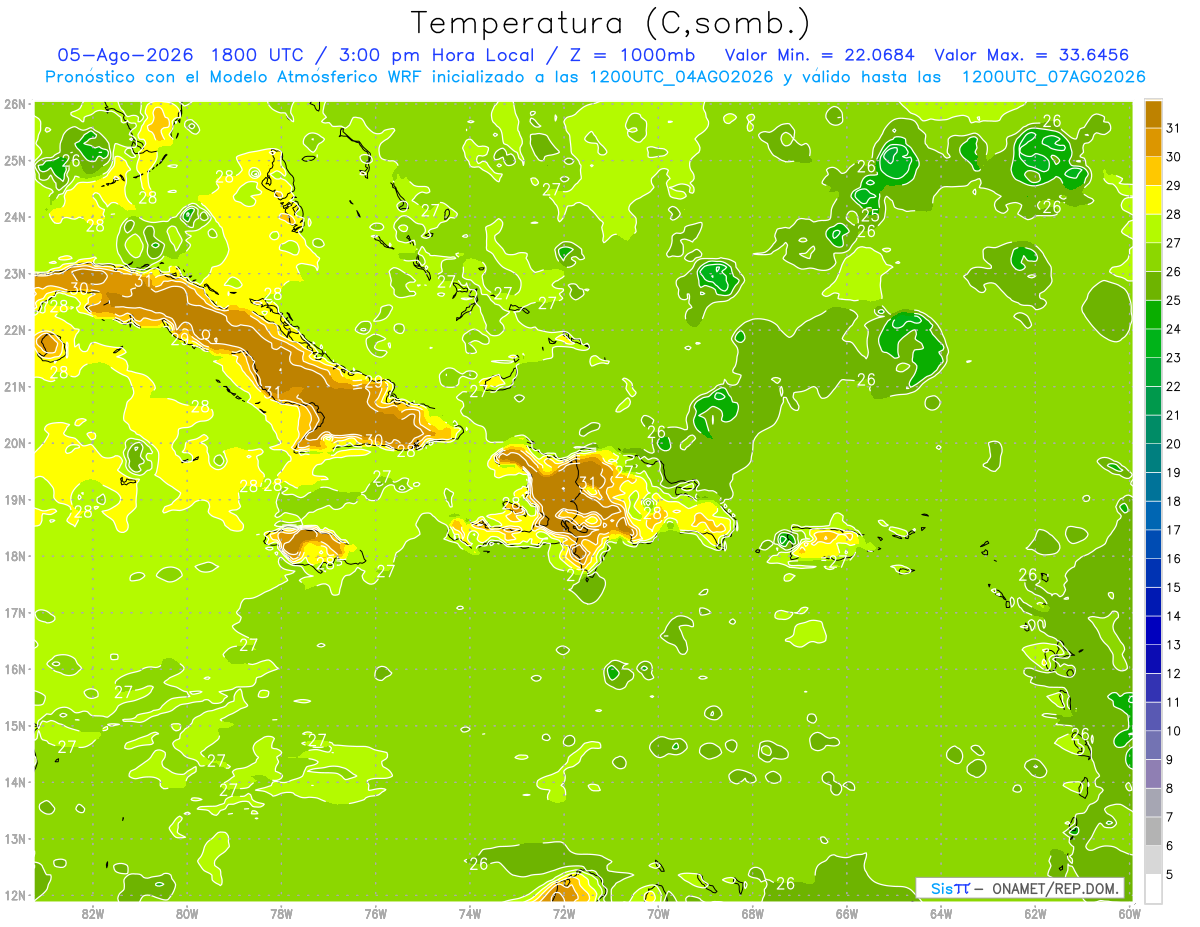Click the latitude axis label "26N"
This screenshot has width=1200, height=927.
pyautogui.click(x=16, y=104)
